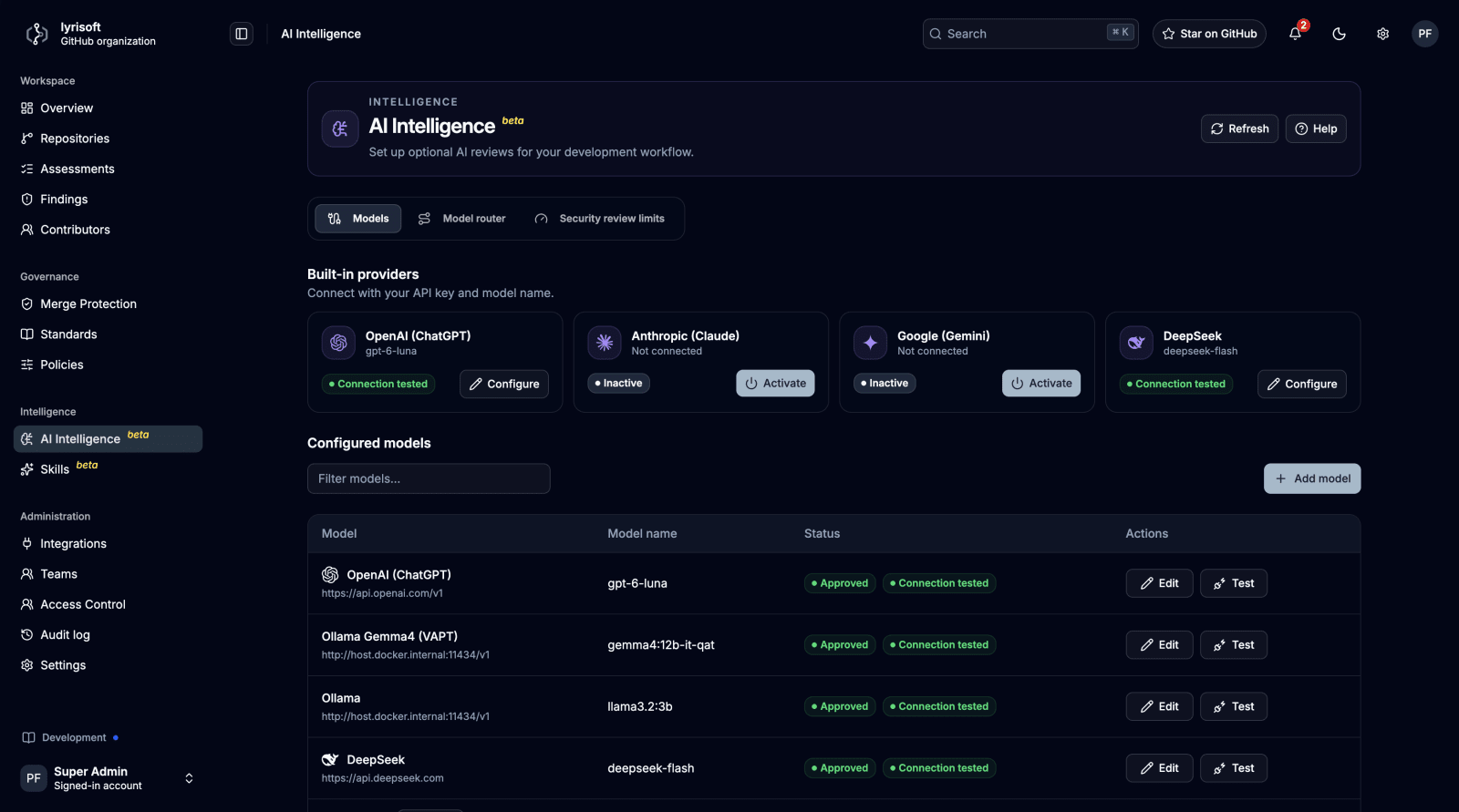This screenshot has height=812, width=1459.
Task: Click the lyrisoft organization logo
Action: (x=37, y=34)
